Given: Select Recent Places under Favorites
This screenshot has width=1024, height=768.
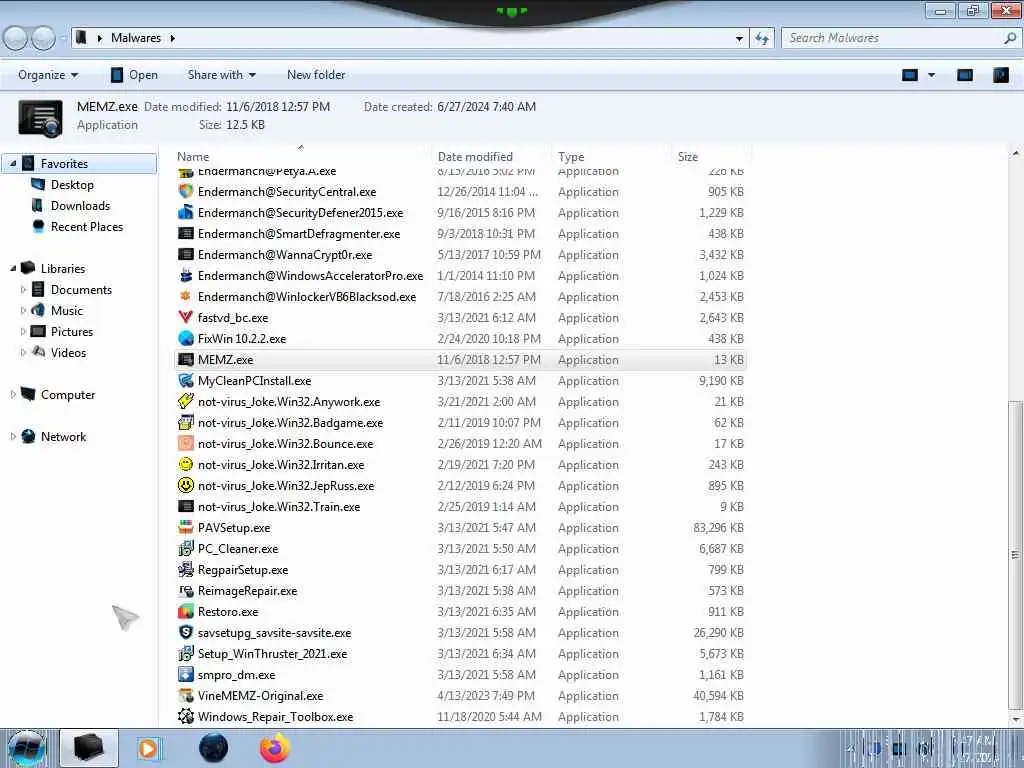Looking at the screenshot, I should 87,227.
